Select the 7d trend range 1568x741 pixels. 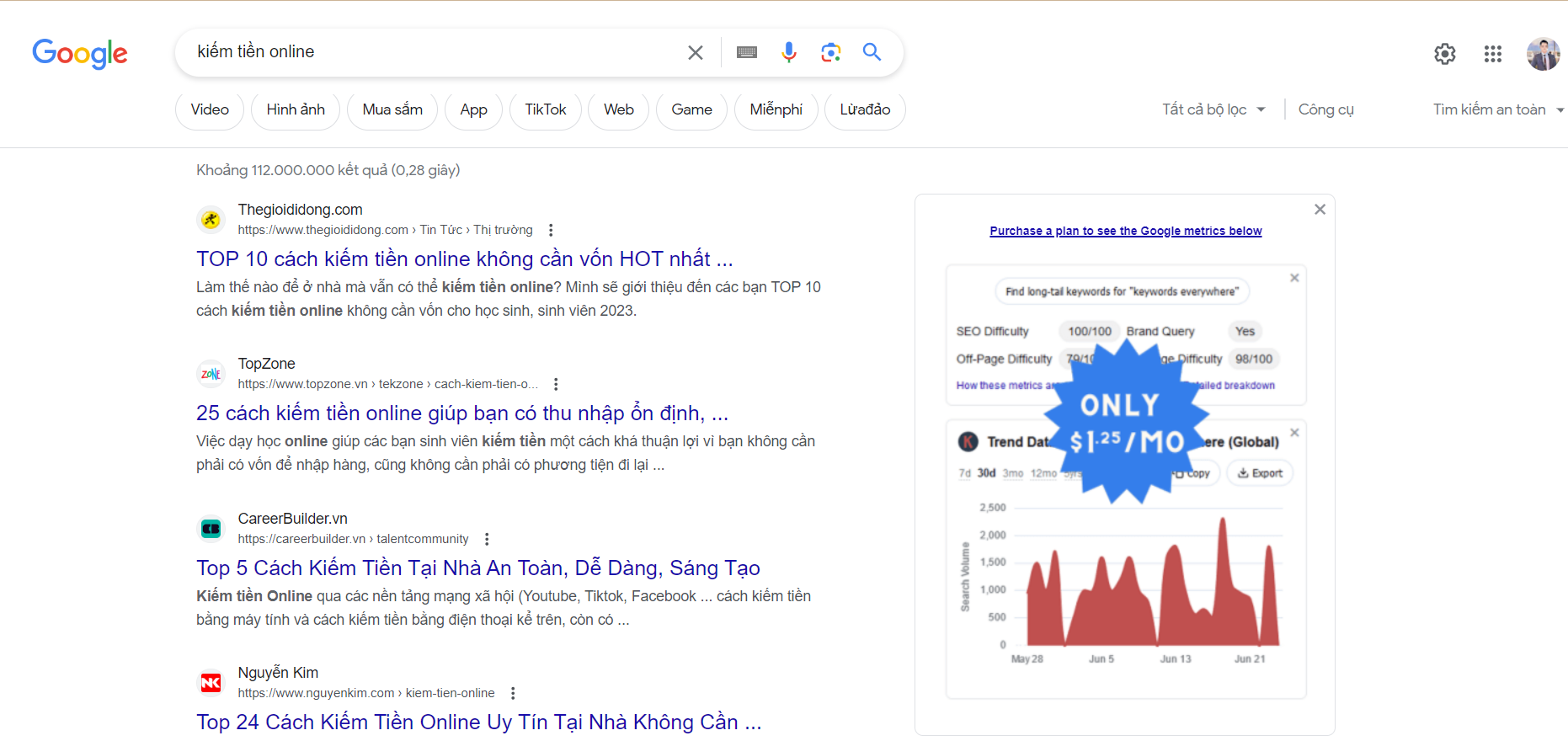point(964,473)
